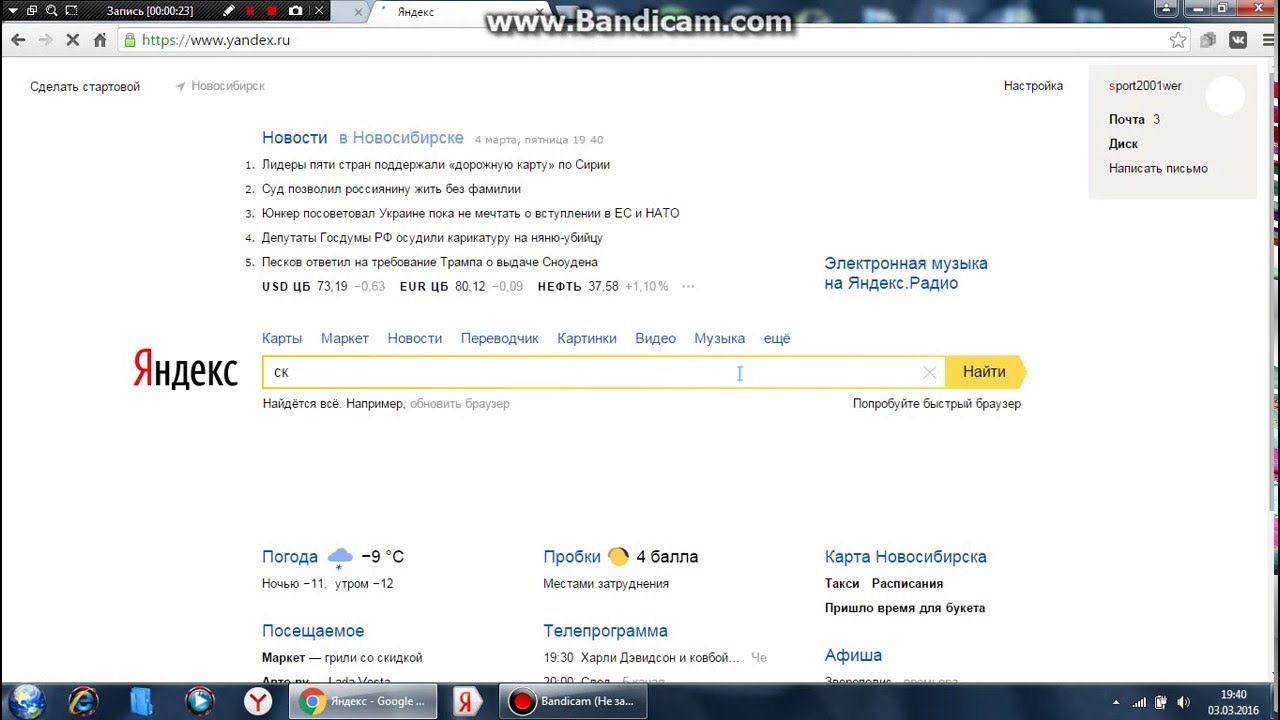Open news about Лидеры пяти стран

(436, 165)
